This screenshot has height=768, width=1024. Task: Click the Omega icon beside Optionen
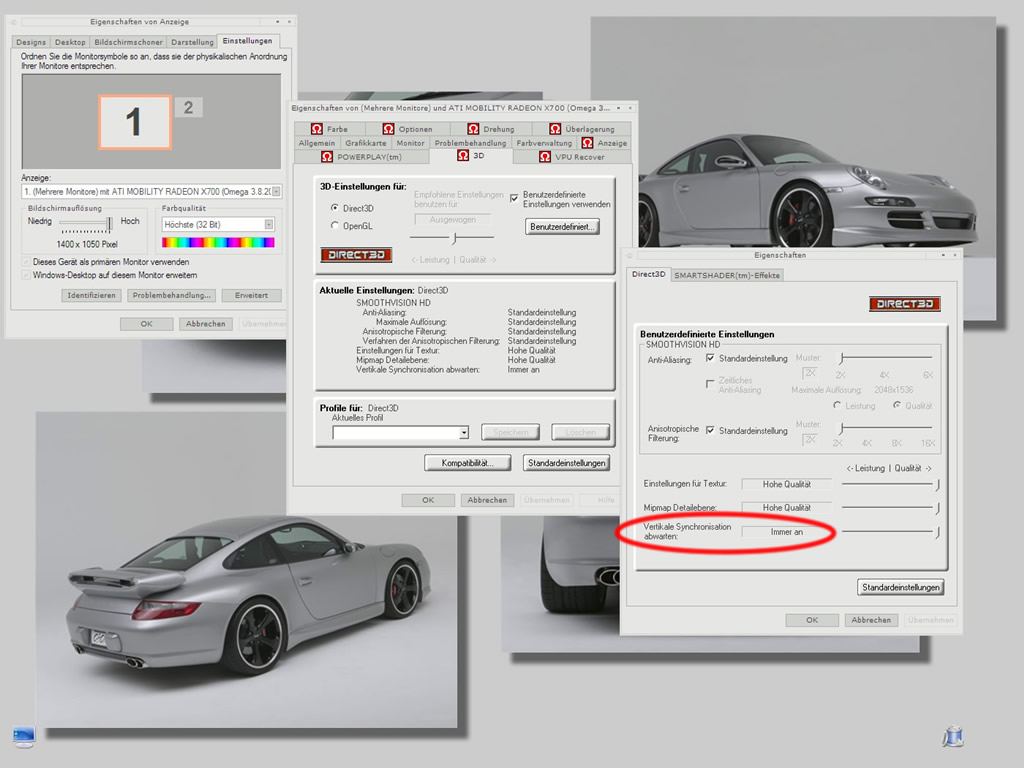point(388,129)
